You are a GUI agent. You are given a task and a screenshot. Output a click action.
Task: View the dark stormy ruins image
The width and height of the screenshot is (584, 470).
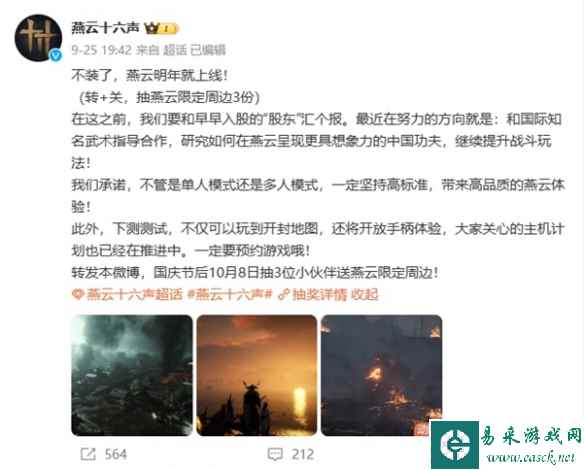[x=132, y=375]
